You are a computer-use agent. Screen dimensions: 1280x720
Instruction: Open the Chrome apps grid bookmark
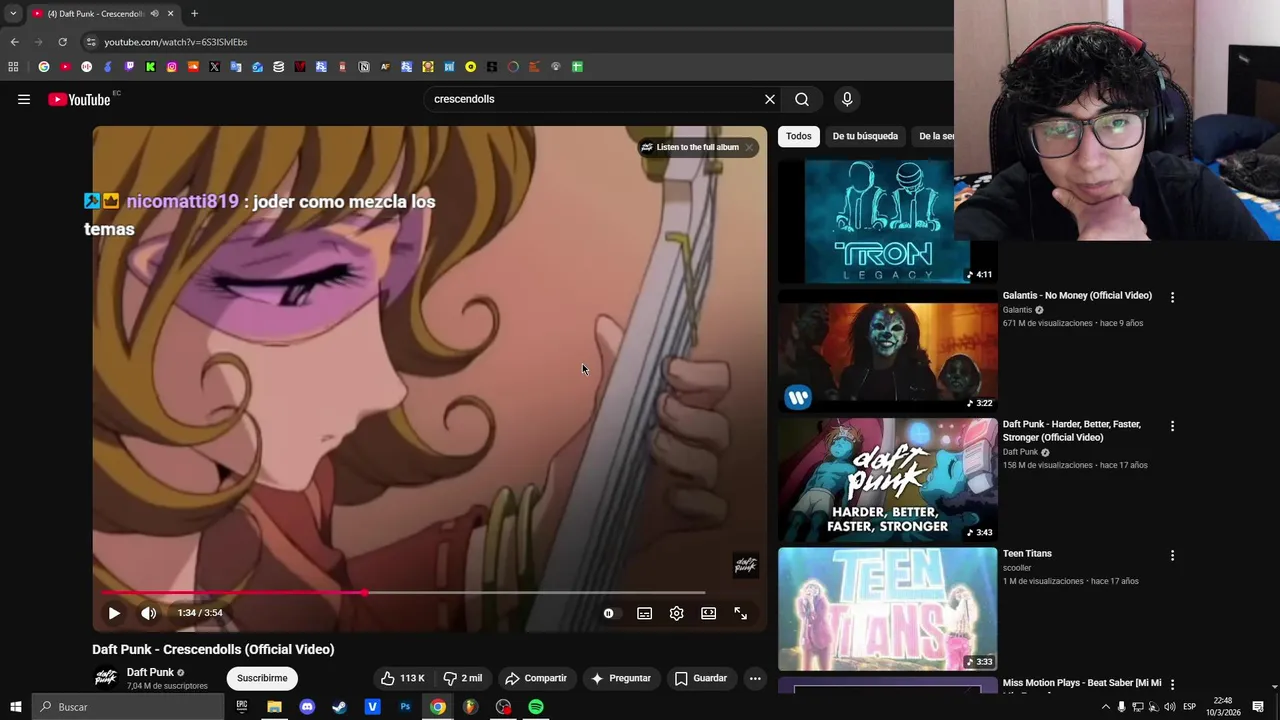click(13, 67)
